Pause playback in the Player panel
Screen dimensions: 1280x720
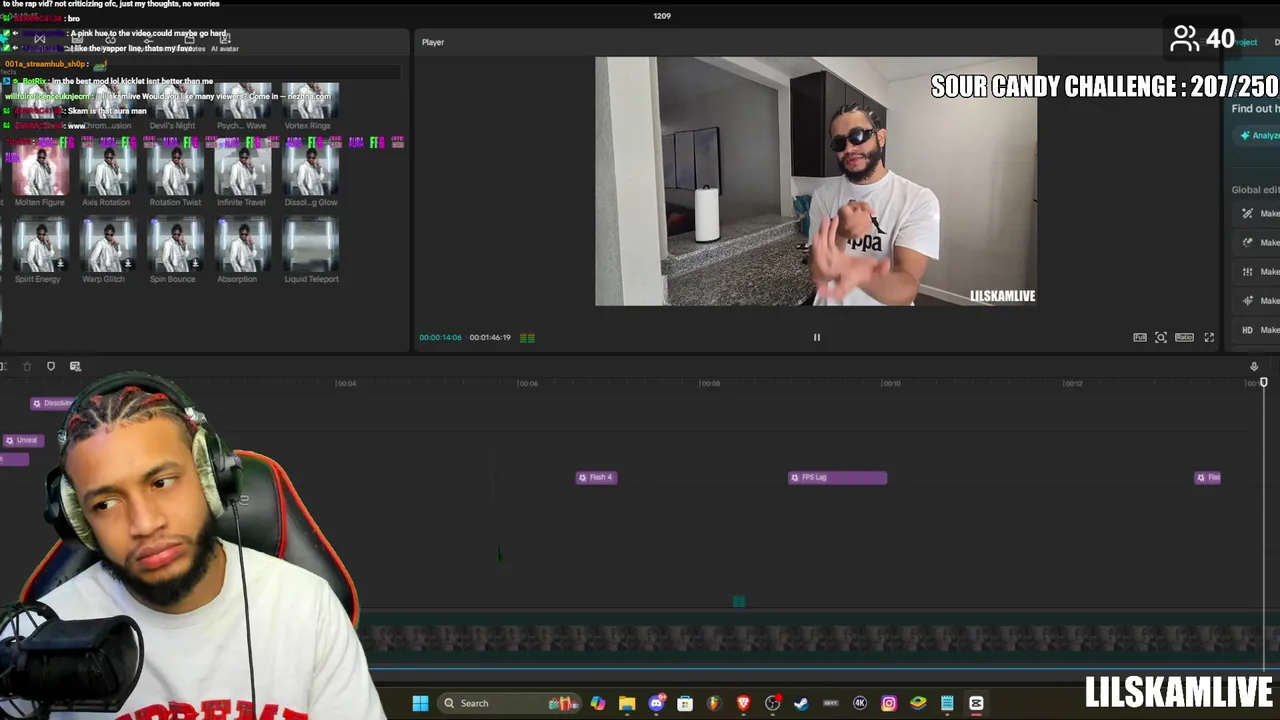816,337
